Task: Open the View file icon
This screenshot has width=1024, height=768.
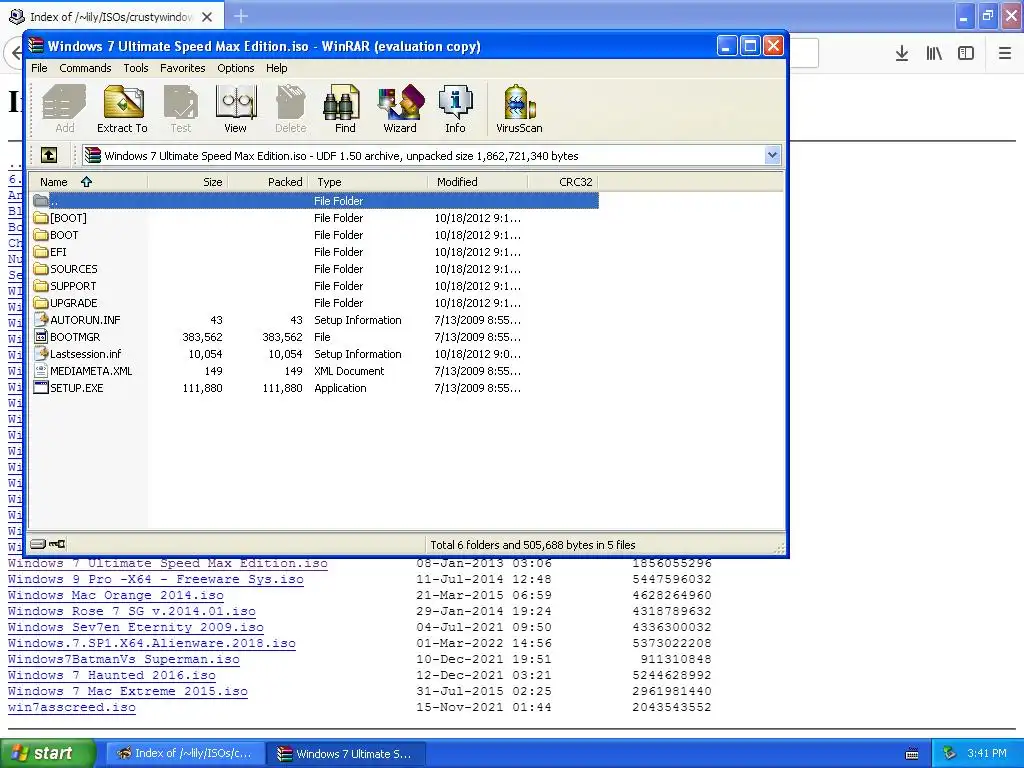Action: [x=235, y=109]
